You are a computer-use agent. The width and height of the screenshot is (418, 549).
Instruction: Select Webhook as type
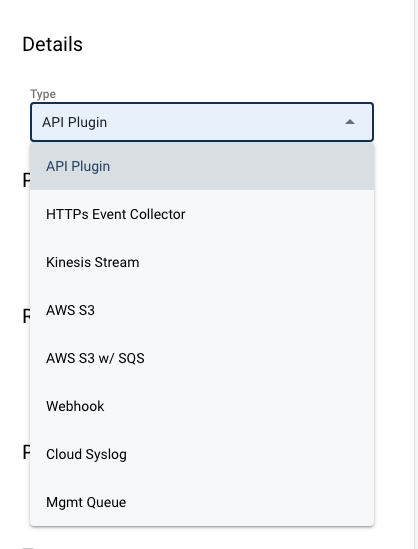click(202, 406)
